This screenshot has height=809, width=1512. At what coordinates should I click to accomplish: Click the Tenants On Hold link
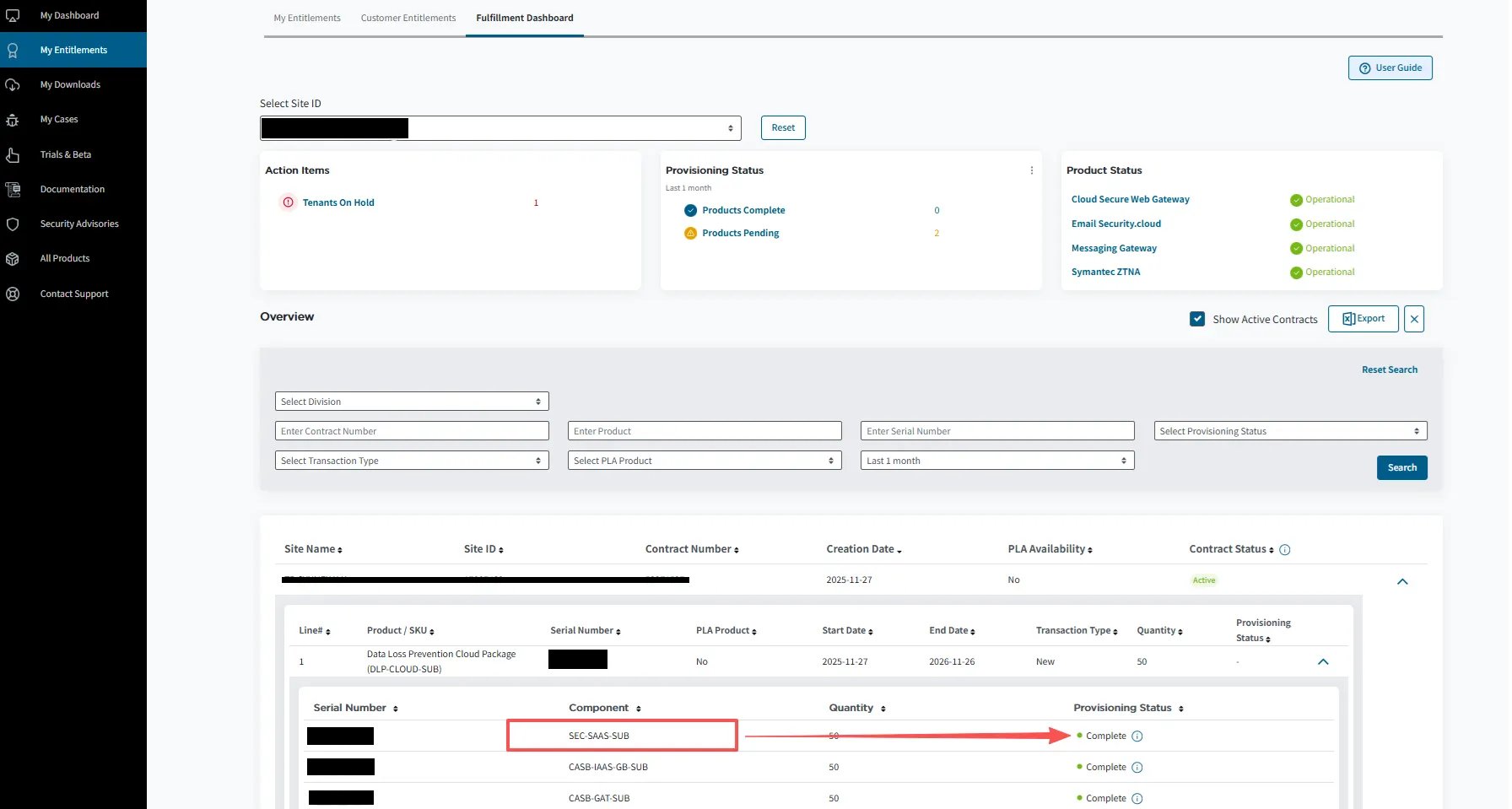[338, 202]
